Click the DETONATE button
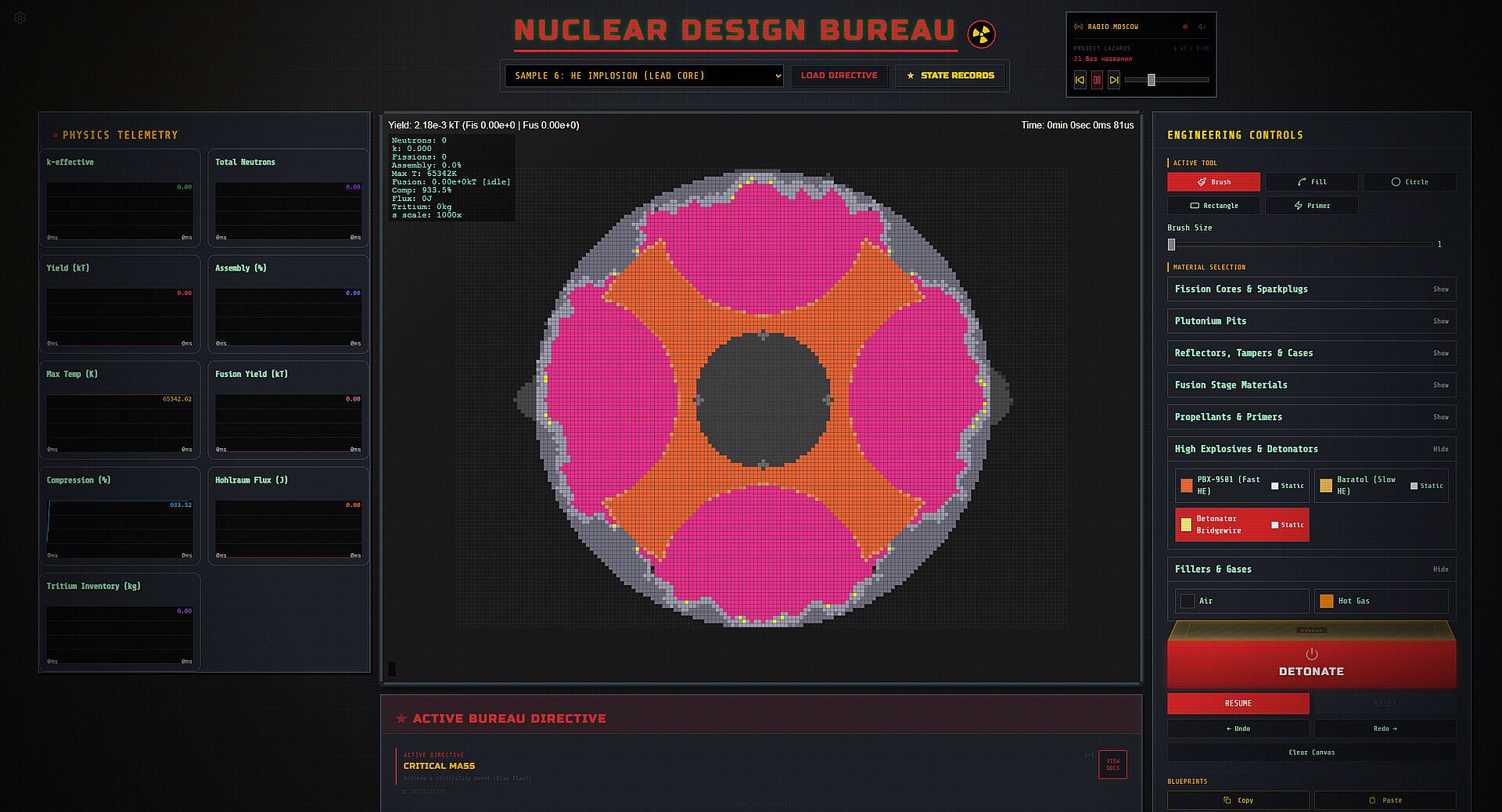Screen dimensions: 1502x812 point(1311,662)
